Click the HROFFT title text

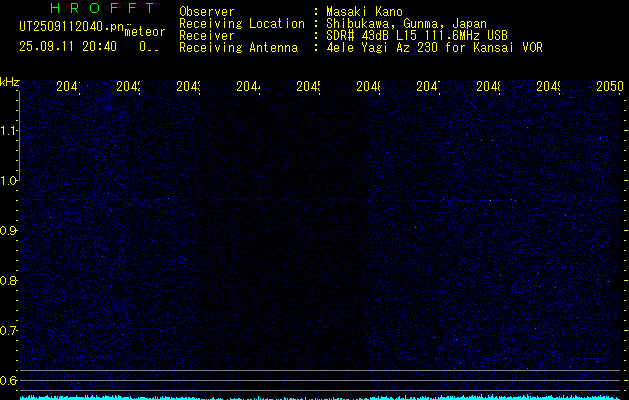(102, 8)
